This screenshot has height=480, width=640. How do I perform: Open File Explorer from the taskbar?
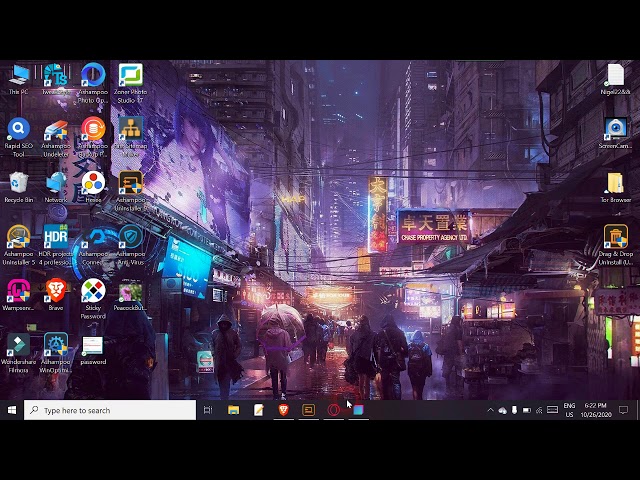[x=233, y=410]
